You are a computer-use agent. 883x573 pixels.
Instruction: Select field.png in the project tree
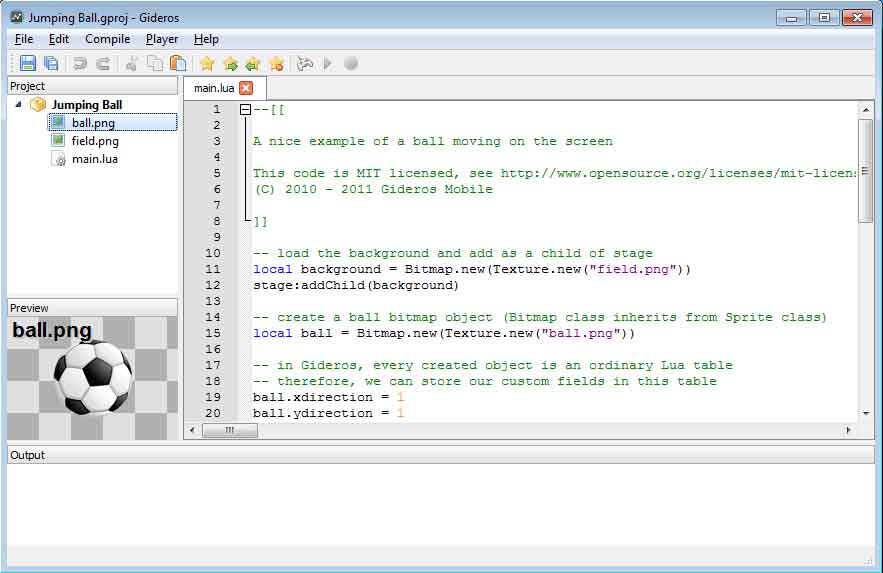94,141
